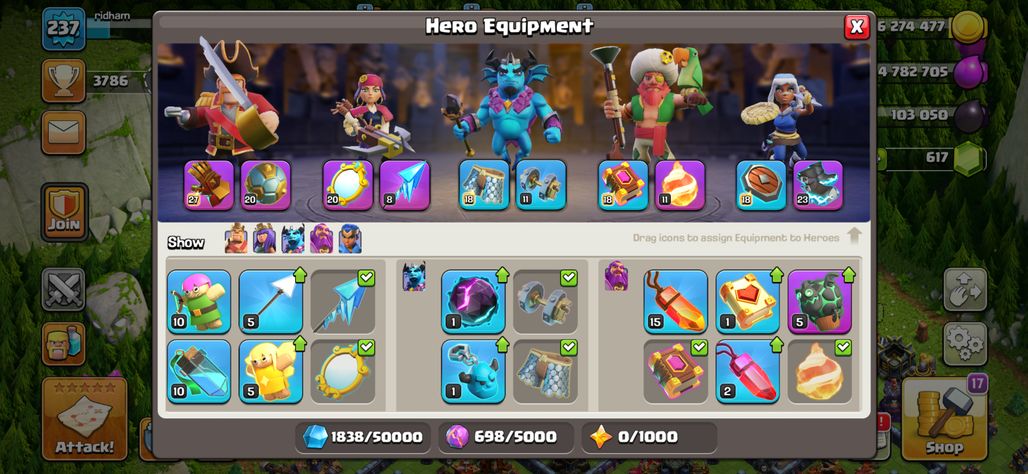Screen dimensions: 1028x474
Task: Click the Giant Gauntlet level 27 slot
Action: [x=208, y=185]
